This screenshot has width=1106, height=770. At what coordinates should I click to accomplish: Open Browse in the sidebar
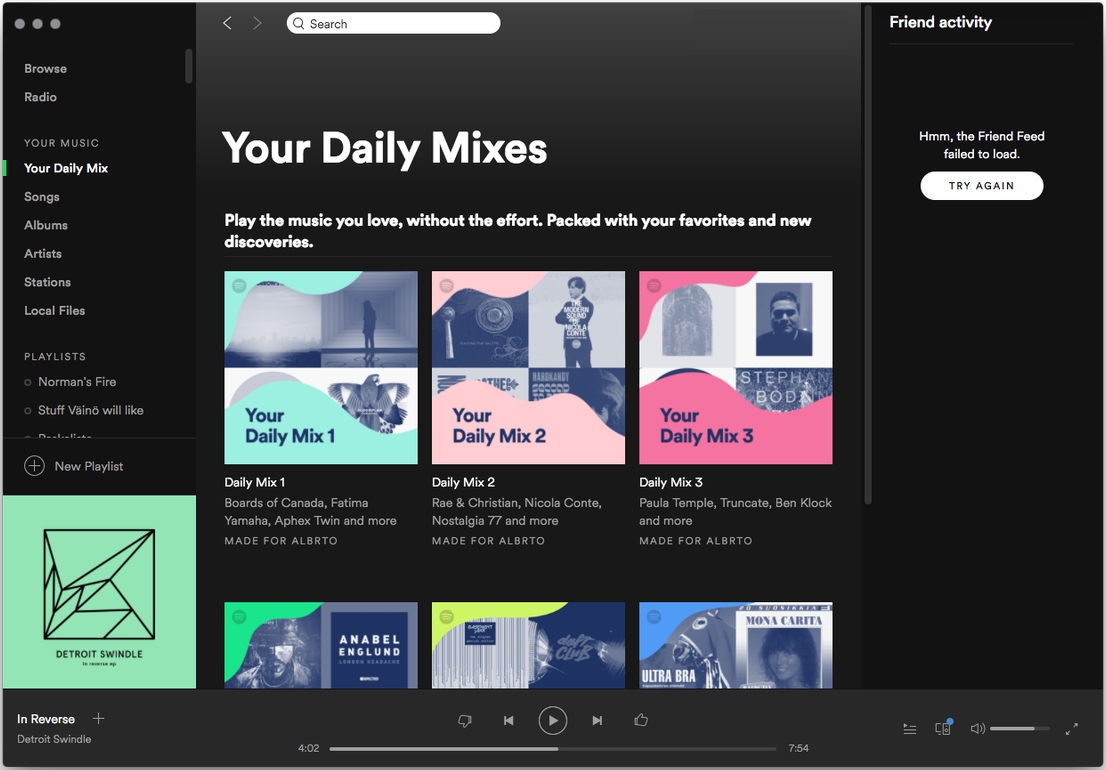click(46, 69)
